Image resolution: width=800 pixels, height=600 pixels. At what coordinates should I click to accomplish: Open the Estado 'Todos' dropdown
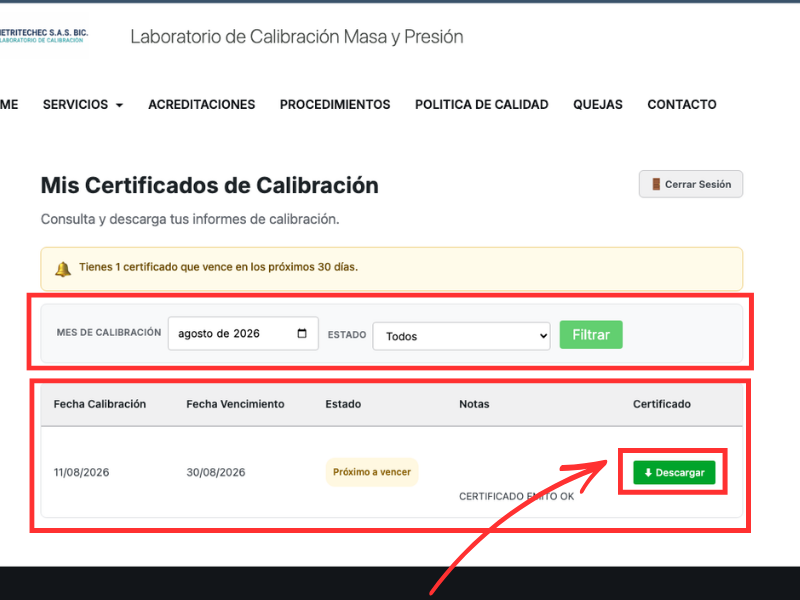[461, 336]
